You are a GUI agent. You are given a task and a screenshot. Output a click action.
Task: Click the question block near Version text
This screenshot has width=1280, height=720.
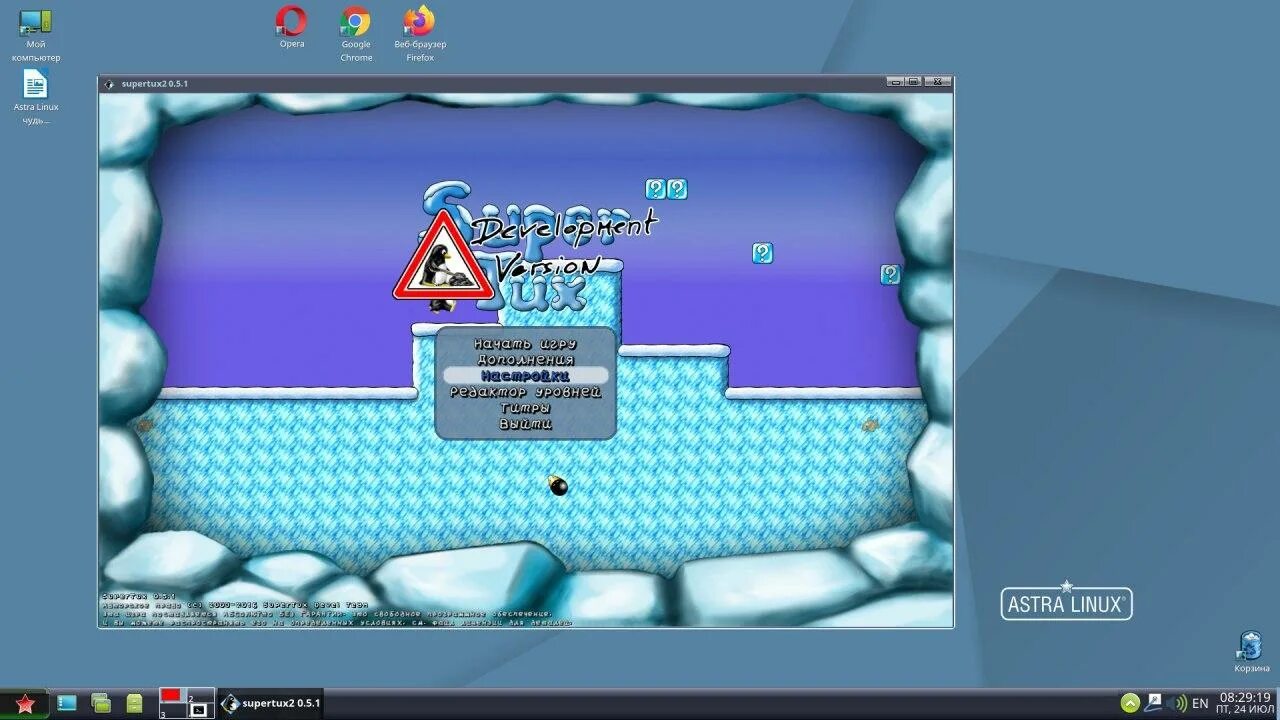(762, 253)
